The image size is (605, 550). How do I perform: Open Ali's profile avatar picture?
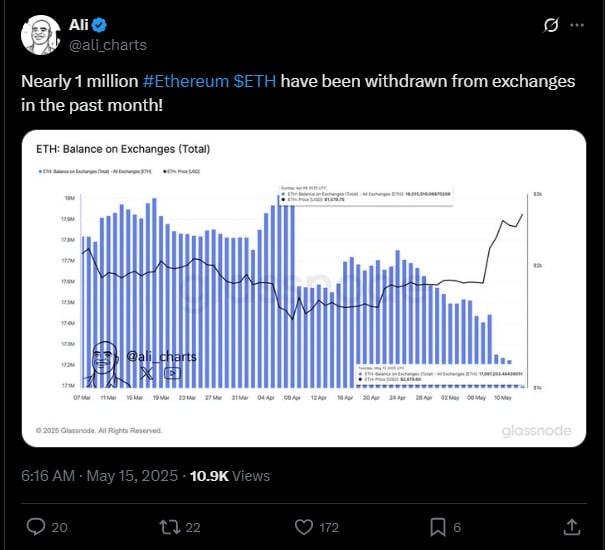click(x=40, y=35)
